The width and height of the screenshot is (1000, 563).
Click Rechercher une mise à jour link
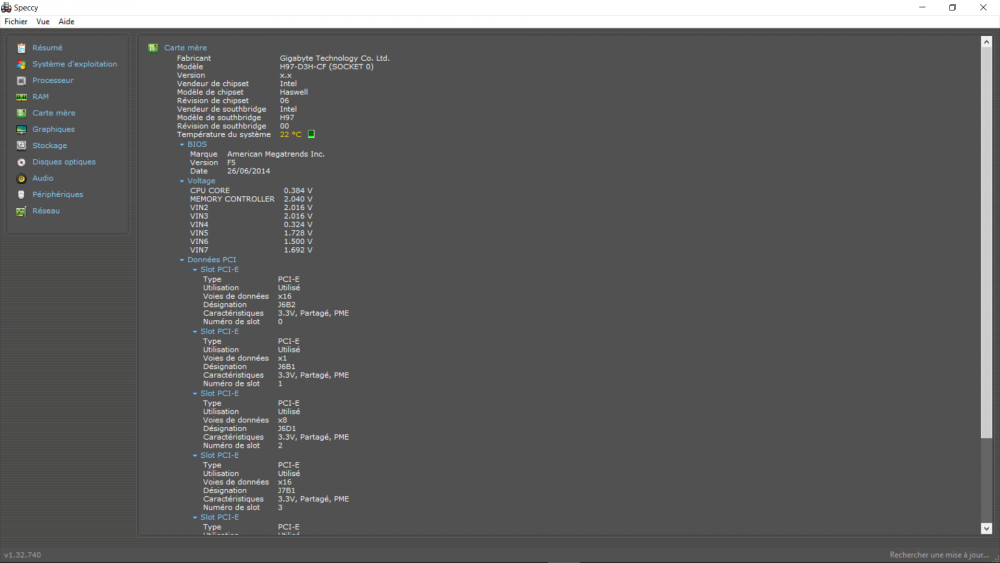coord(940,555)
